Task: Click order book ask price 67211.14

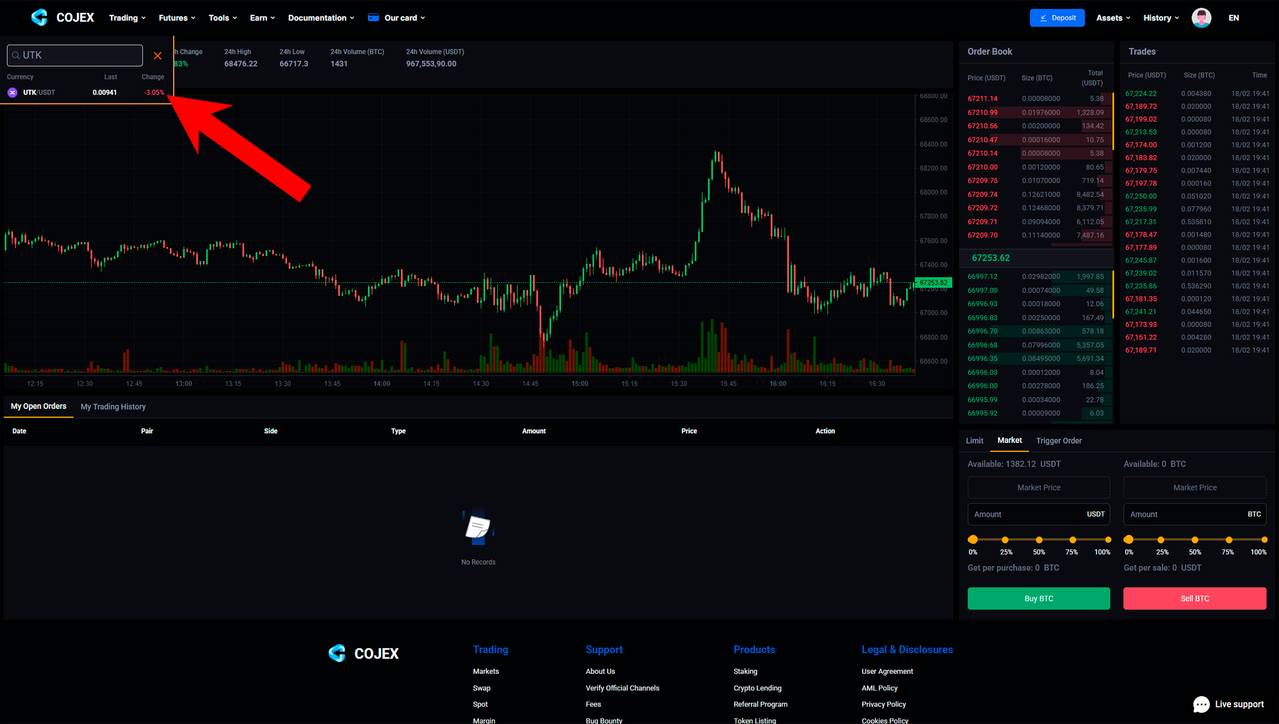Action: tap(982, 99)
